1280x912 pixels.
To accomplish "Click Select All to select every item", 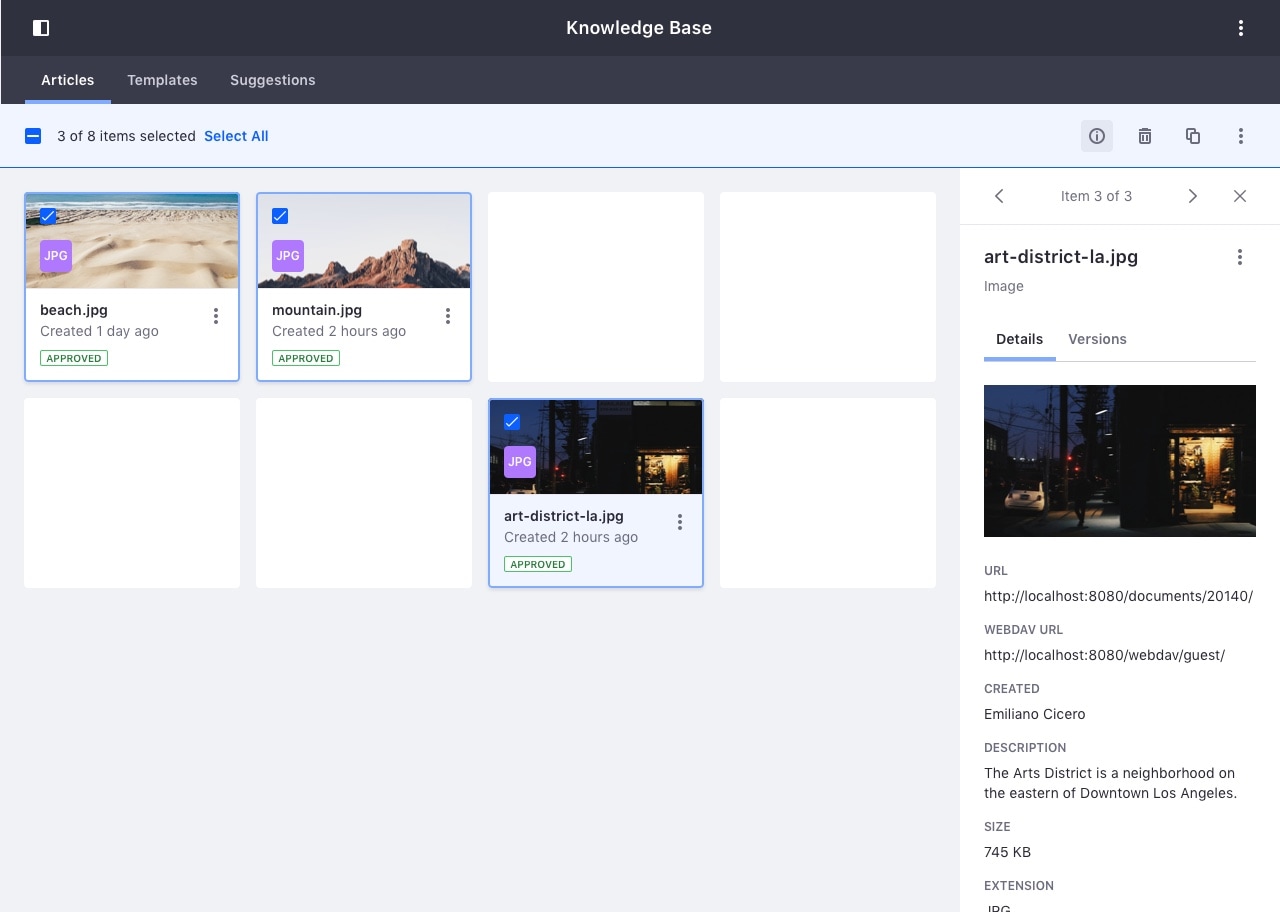I will coord(236,136).
